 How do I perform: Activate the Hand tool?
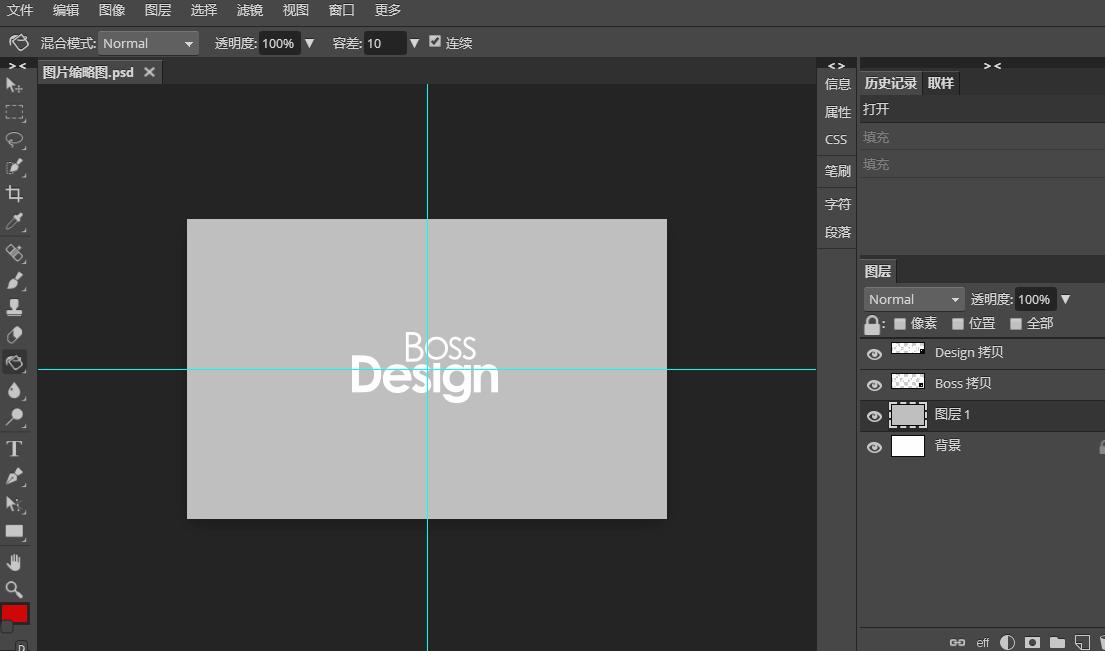(15, 562)
